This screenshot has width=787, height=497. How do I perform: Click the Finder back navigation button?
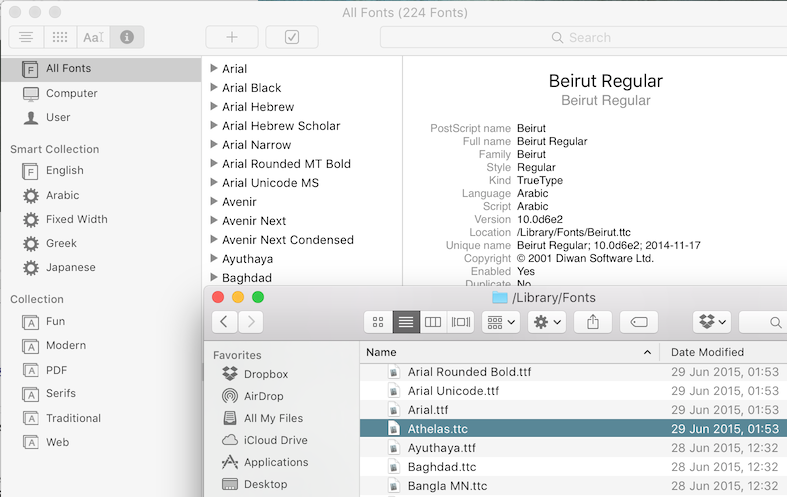point(224,322)
